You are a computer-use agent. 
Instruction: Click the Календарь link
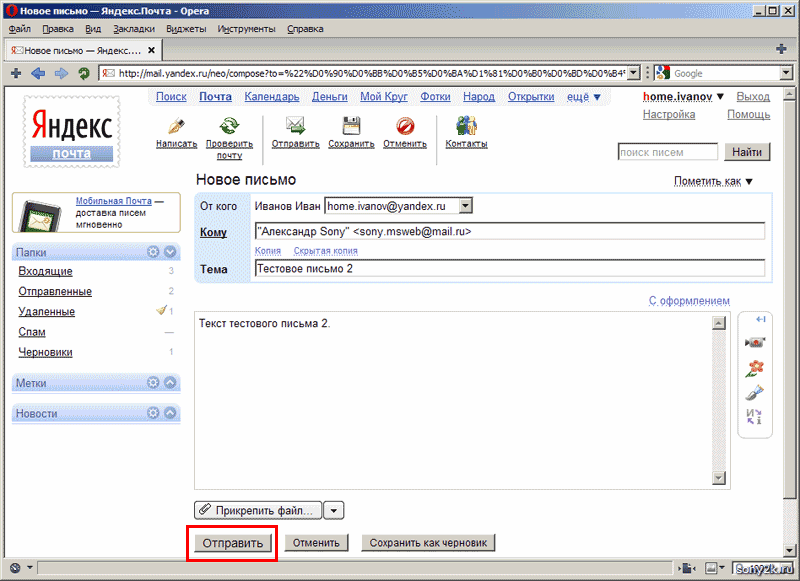point(272,96)
